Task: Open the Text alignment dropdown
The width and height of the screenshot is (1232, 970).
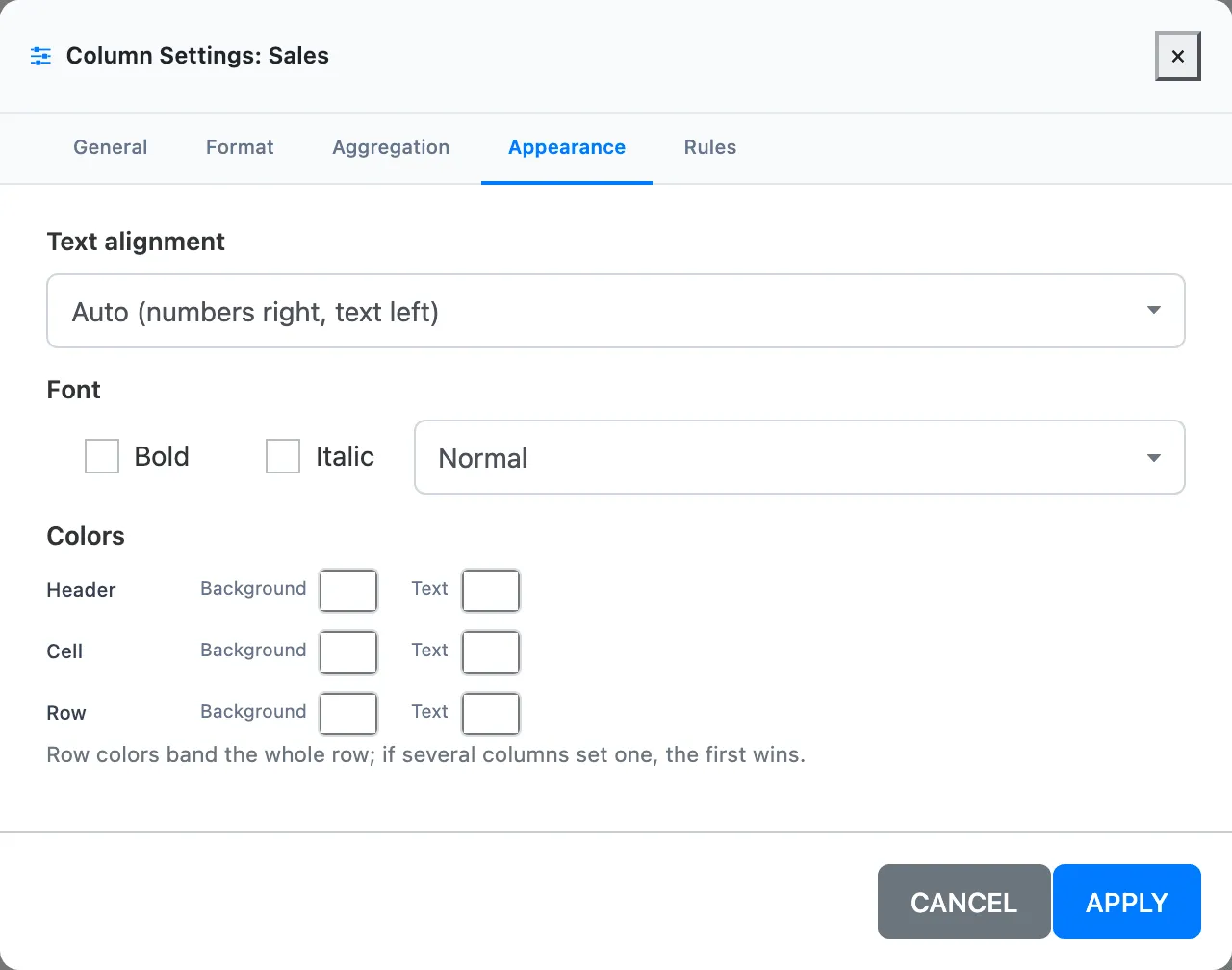Action: click(616, 311)
